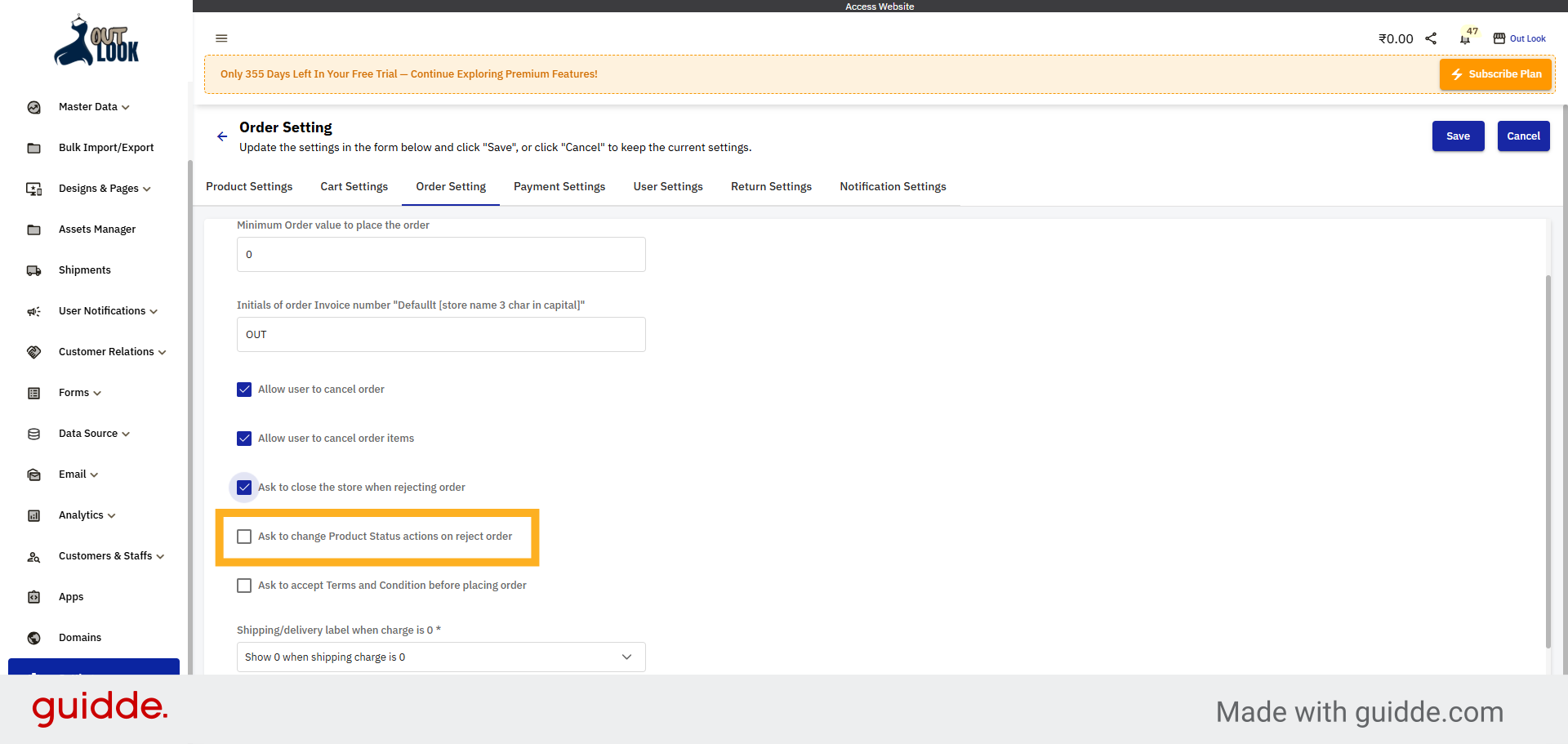Open the Domains section
Screen dimensions: 1568x744
80,637
